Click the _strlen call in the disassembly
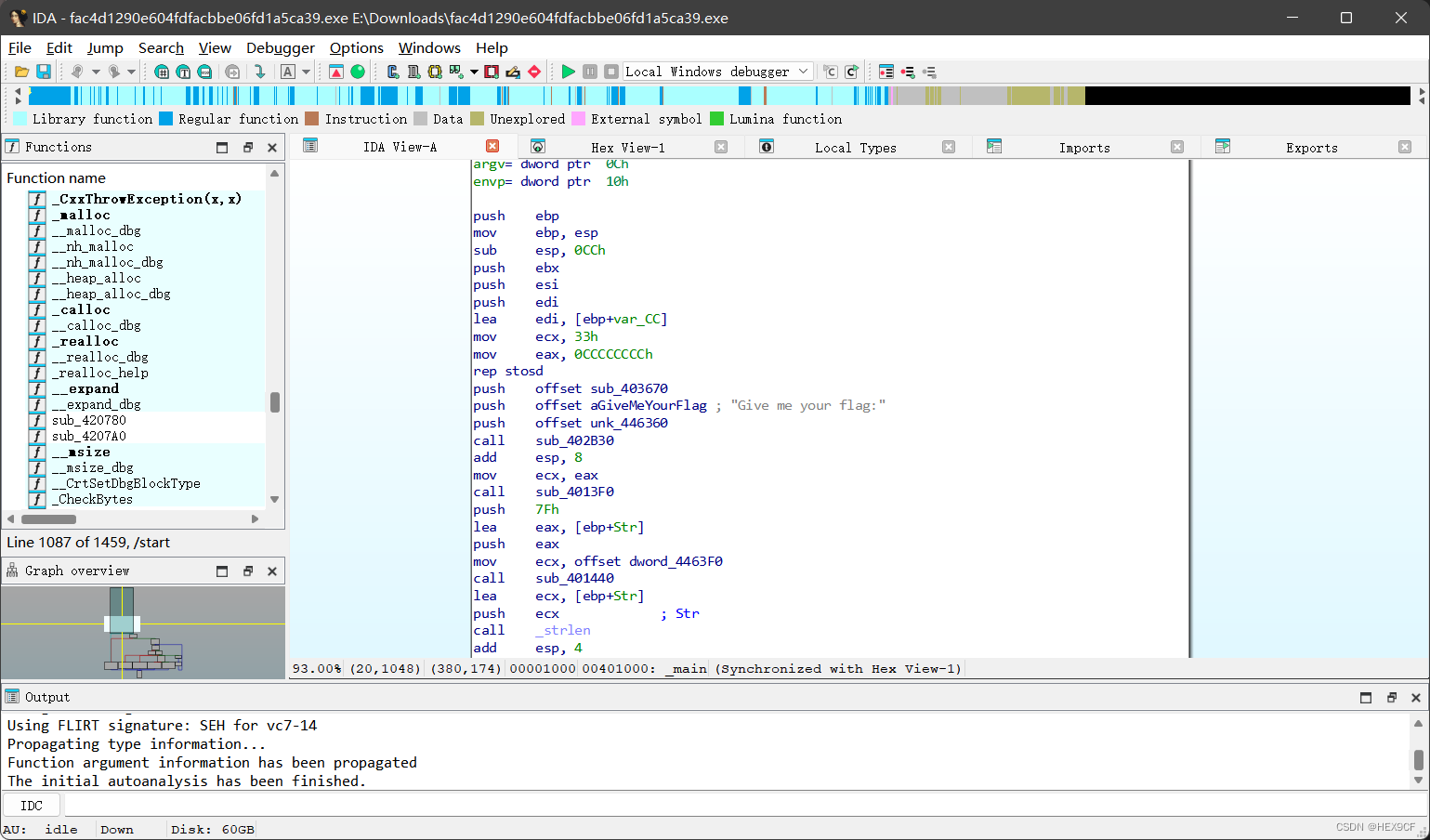This screenshot has height=840, width=1430. tap(562, 630)
